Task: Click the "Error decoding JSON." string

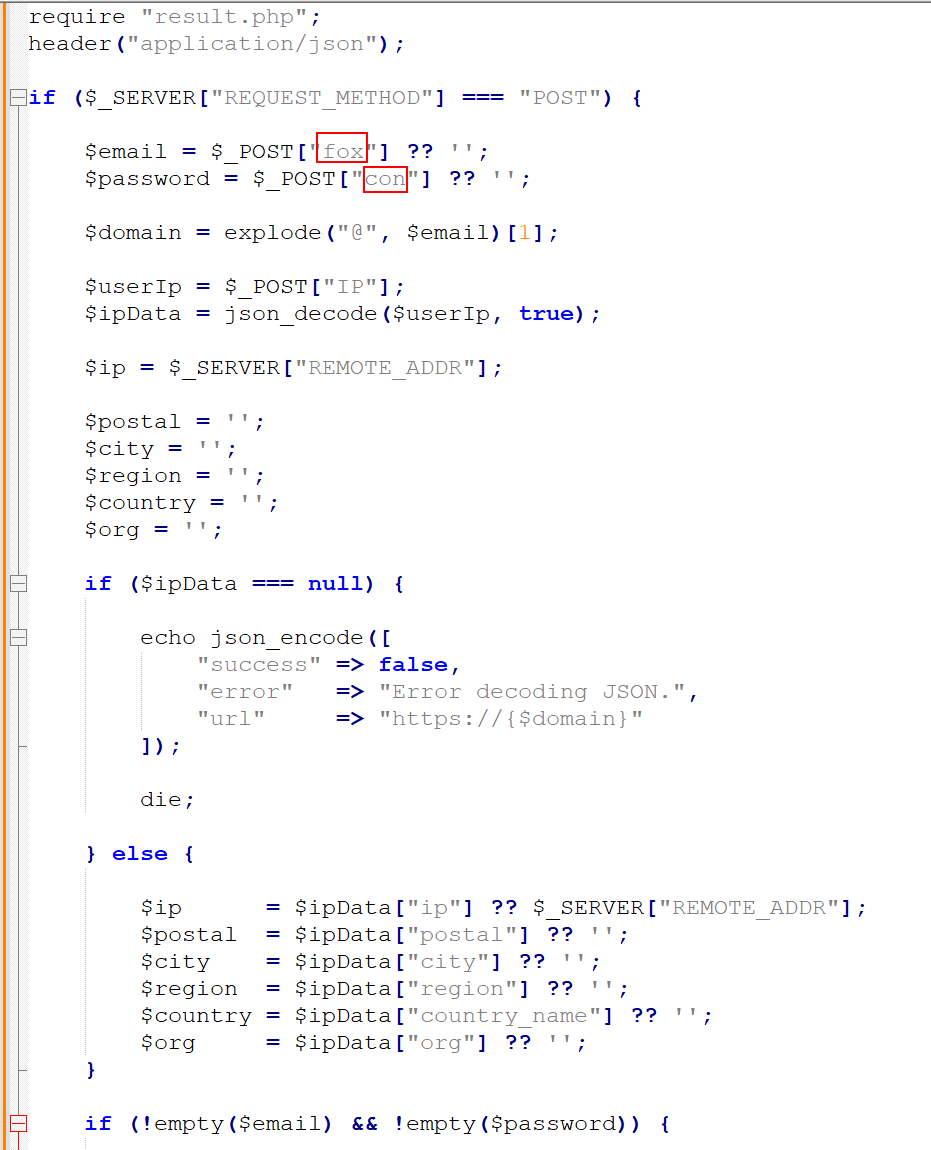Action: tap(532, 692)
